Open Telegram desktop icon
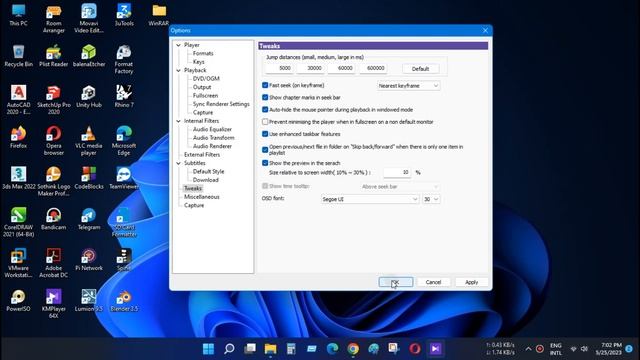Screen dimensions: 640x360 coord(89,219)
